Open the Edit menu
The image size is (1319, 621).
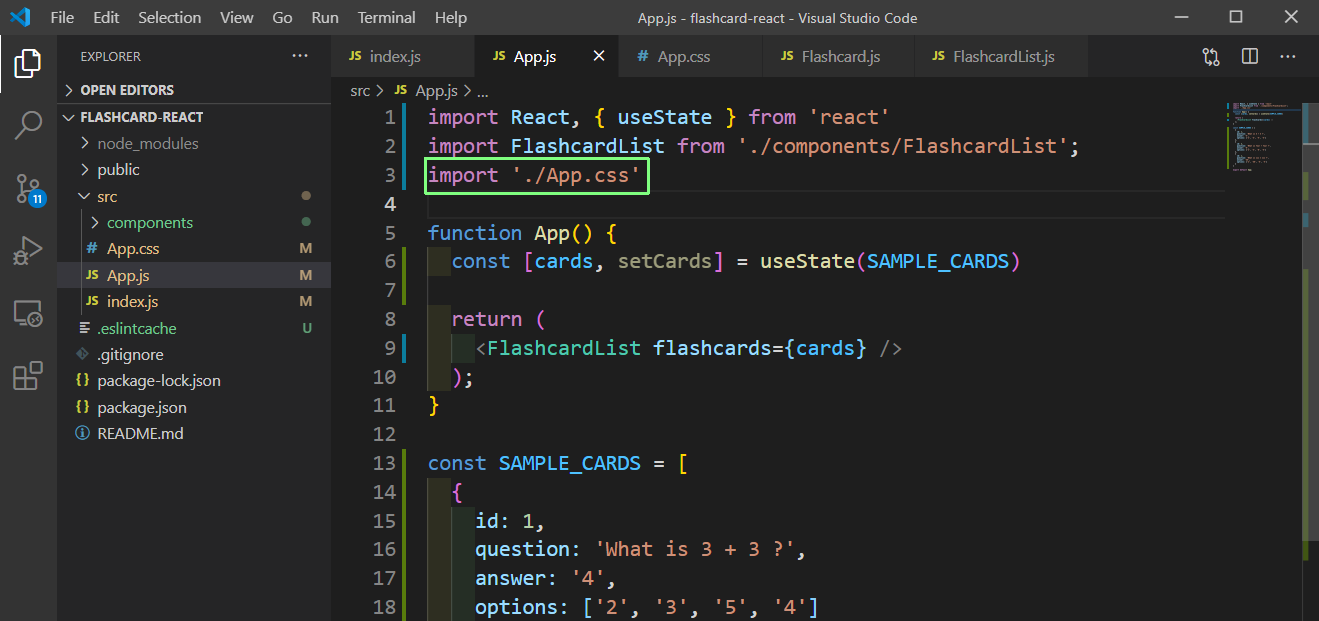point(106,18)
